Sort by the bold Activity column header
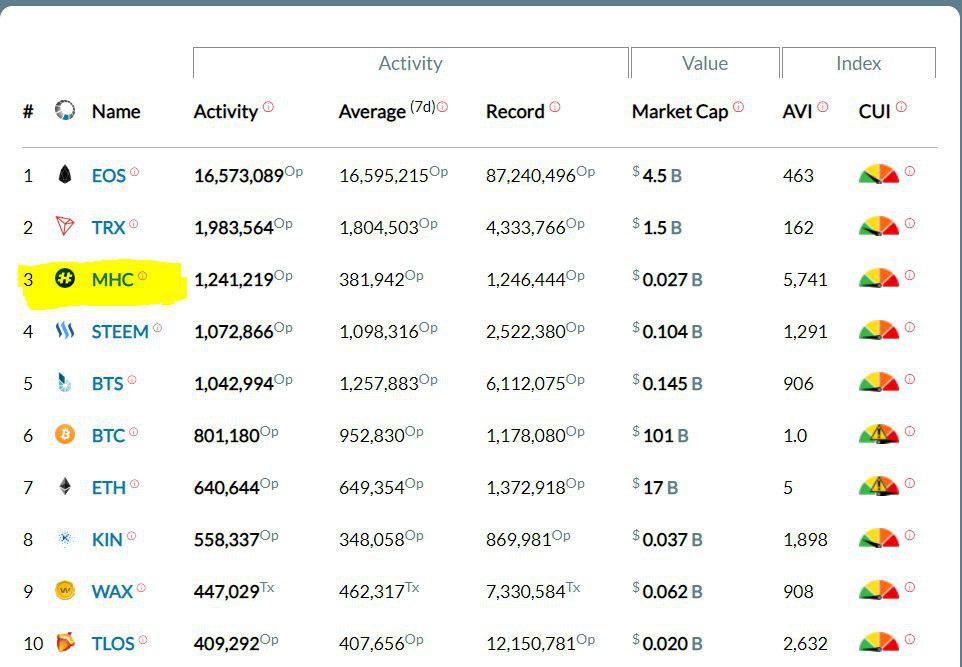The image size is (962, 667). (226, 112)
